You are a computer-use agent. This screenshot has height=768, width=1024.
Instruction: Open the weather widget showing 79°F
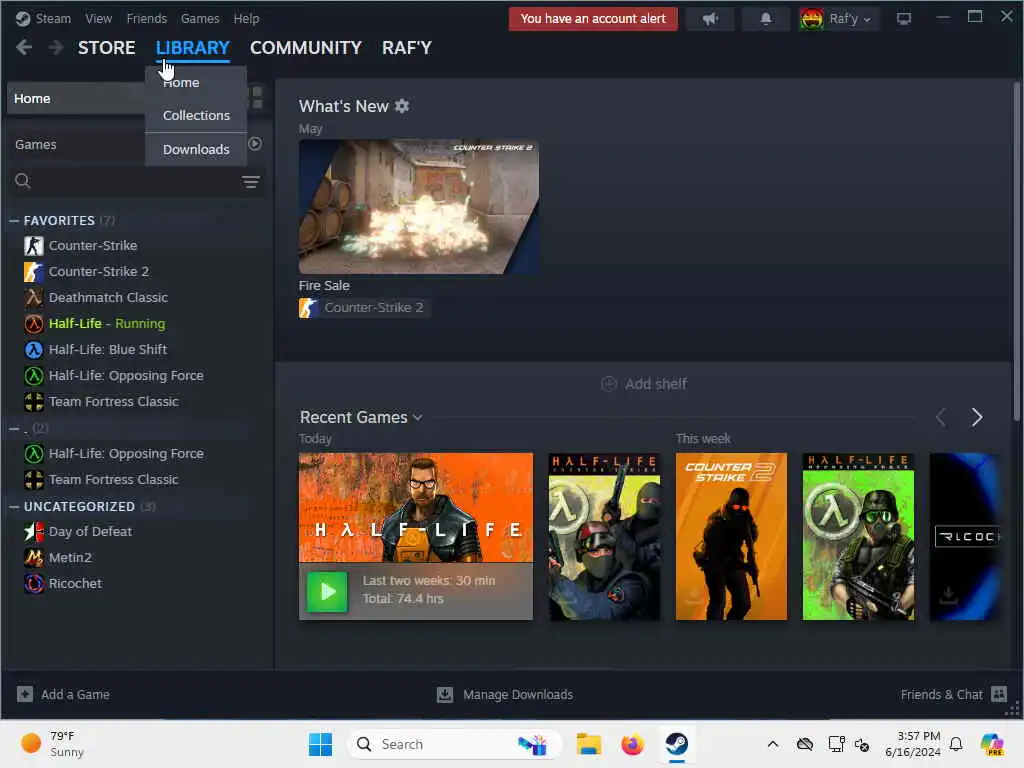[54, 744]
